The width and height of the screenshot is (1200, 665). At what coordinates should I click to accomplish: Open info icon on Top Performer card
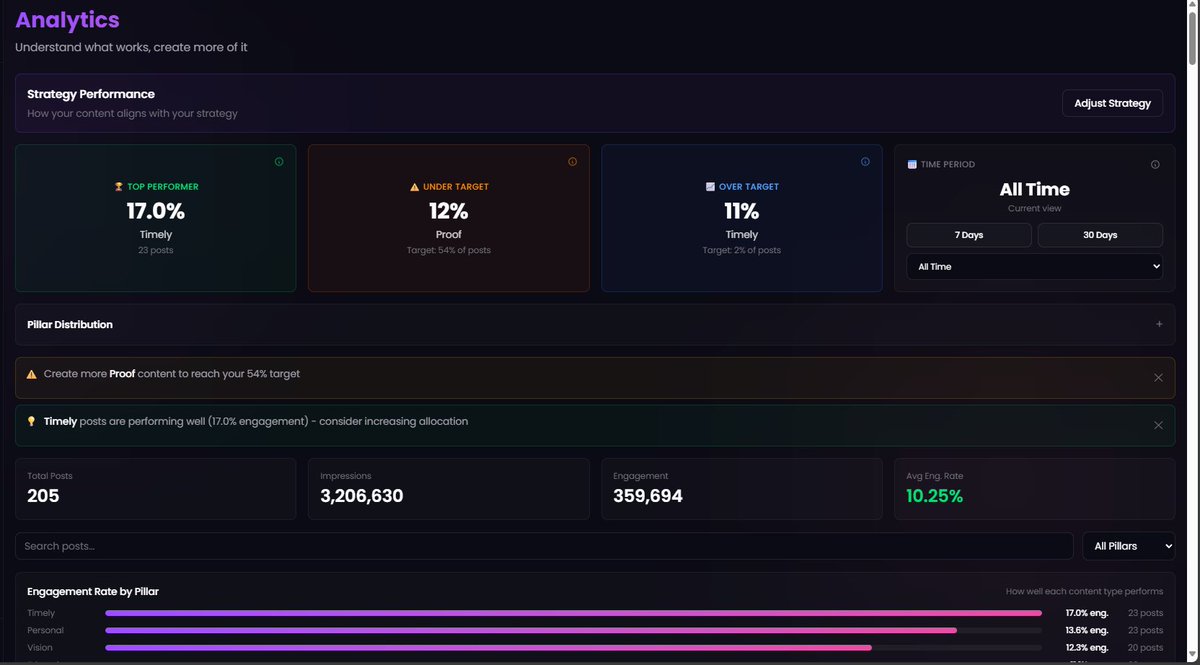click(x=279, y=162)
